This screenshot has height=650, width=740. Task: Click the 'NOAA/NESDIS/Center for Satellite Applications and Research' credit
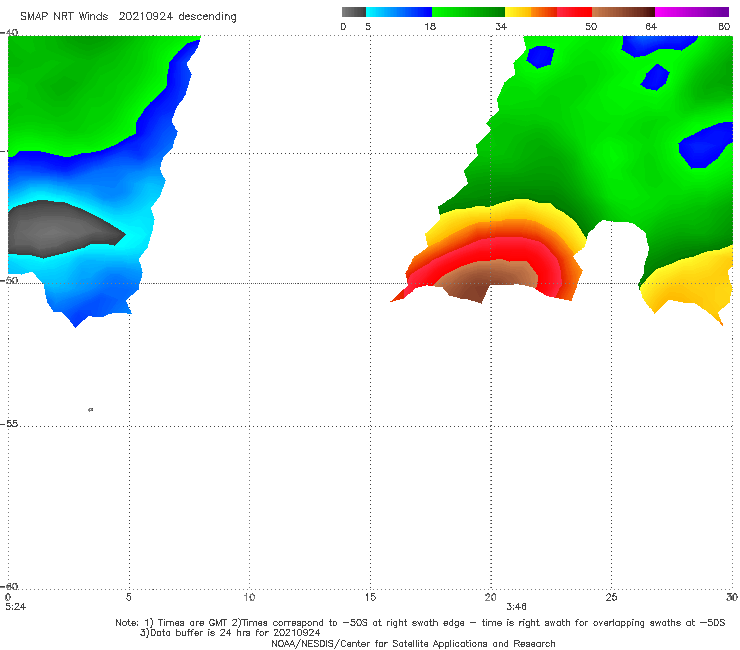(413, 643)
